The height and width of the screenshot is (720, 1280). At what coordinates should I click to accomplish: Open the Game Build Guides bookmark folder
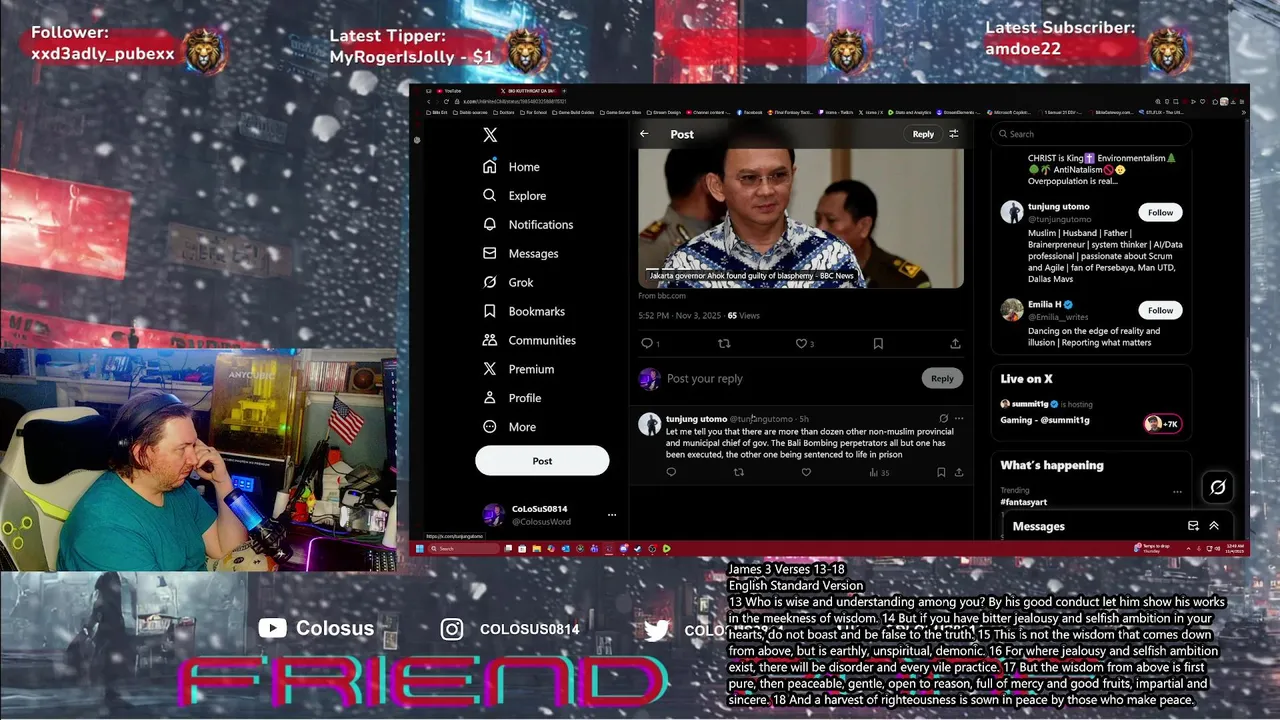pos(573,113)
